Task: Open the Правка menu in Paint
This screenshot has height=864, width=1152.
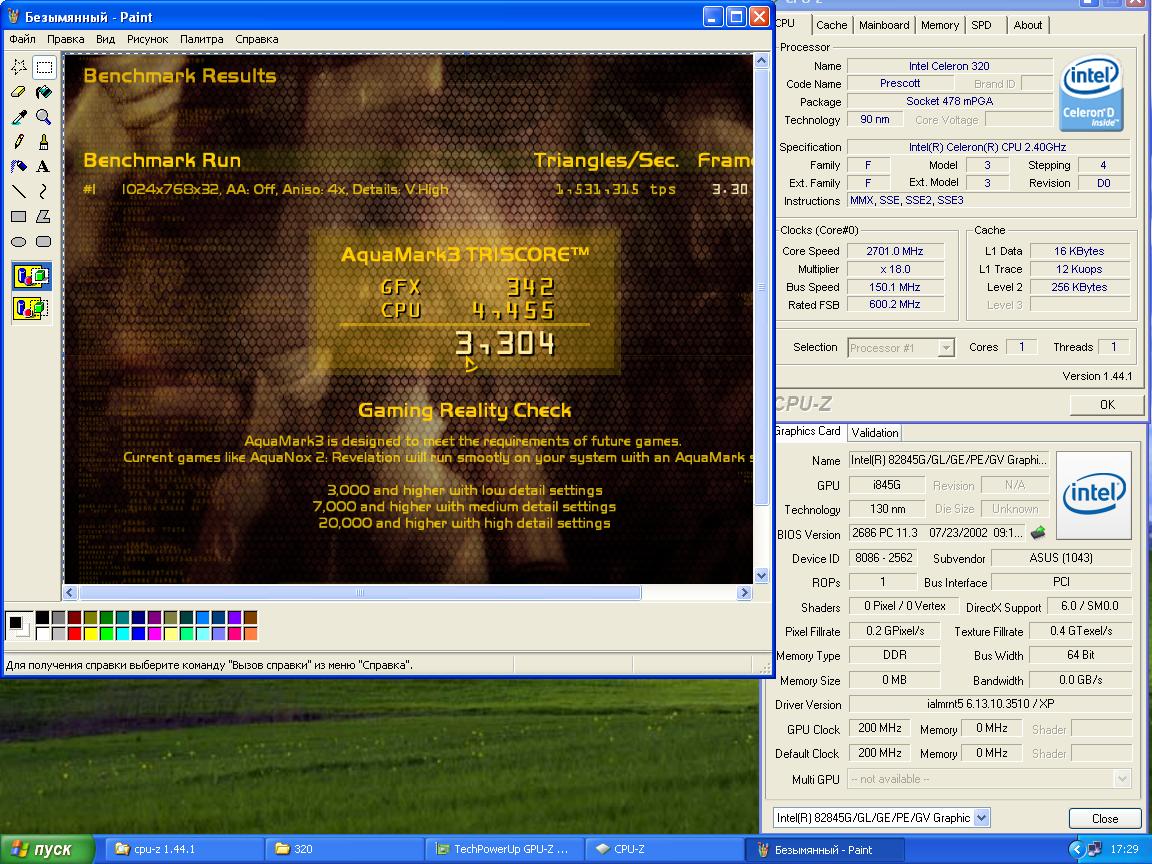Action: coord(65,40)
